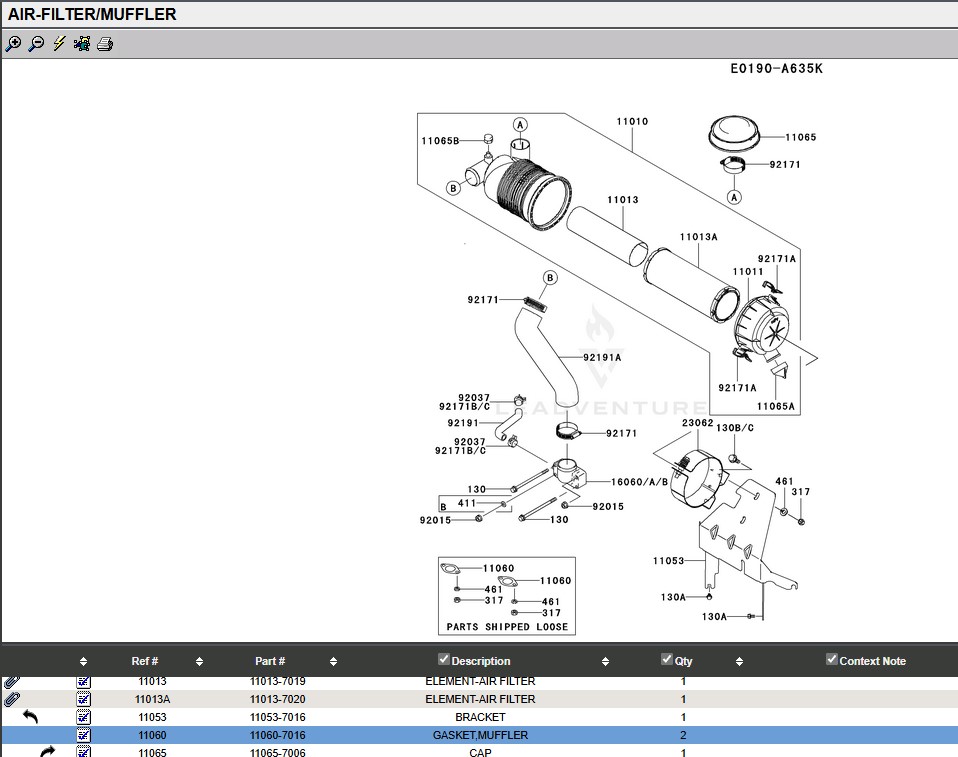Screen dimensions: 958x757
Task: Click the back arrow icon on BRACKET row
Action: click(30, 717)
